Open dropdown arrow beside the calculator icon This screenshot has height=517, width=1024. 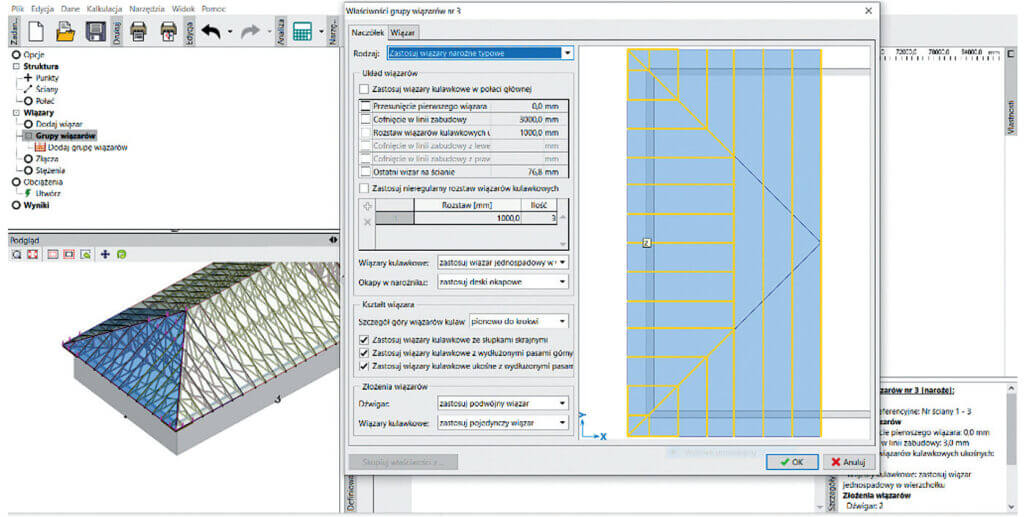[x=321, y=31]
